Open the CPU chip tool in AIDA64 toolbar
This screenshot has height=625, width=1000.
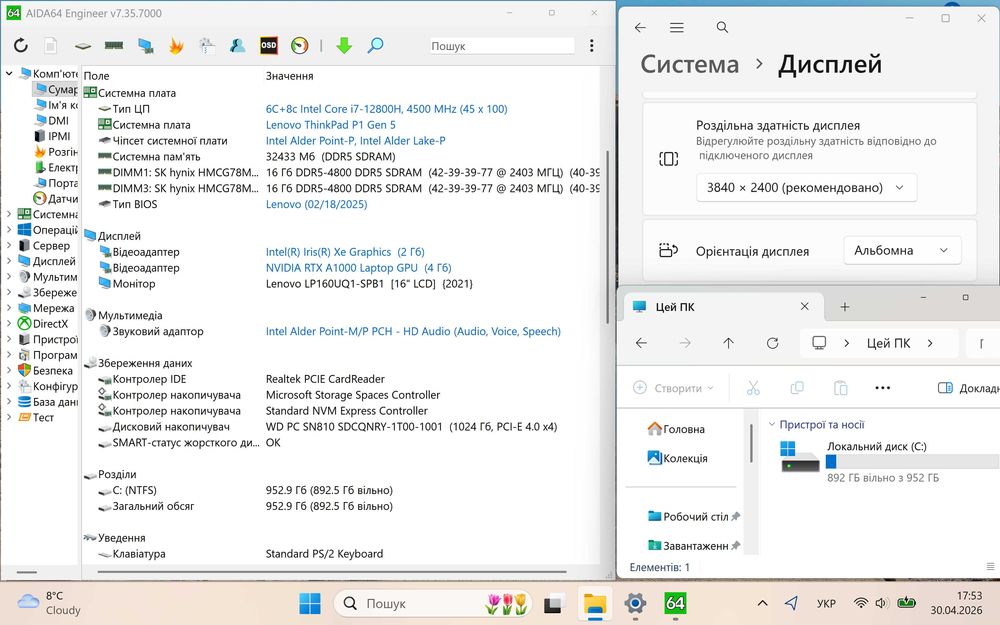[83, 46]
